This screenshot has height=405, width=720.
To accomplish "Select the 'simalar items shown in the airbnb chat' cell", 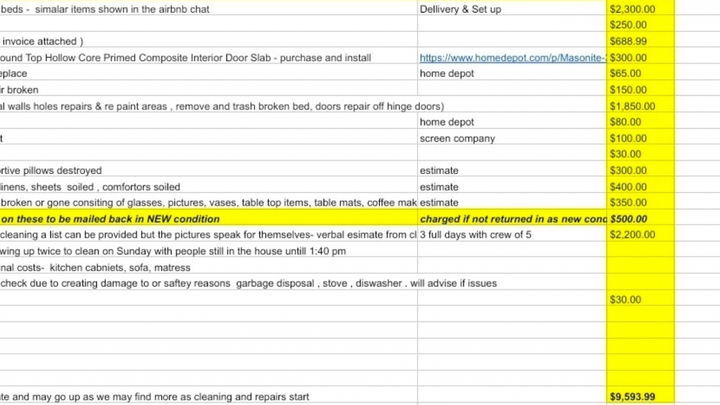I will pos(208,9).
